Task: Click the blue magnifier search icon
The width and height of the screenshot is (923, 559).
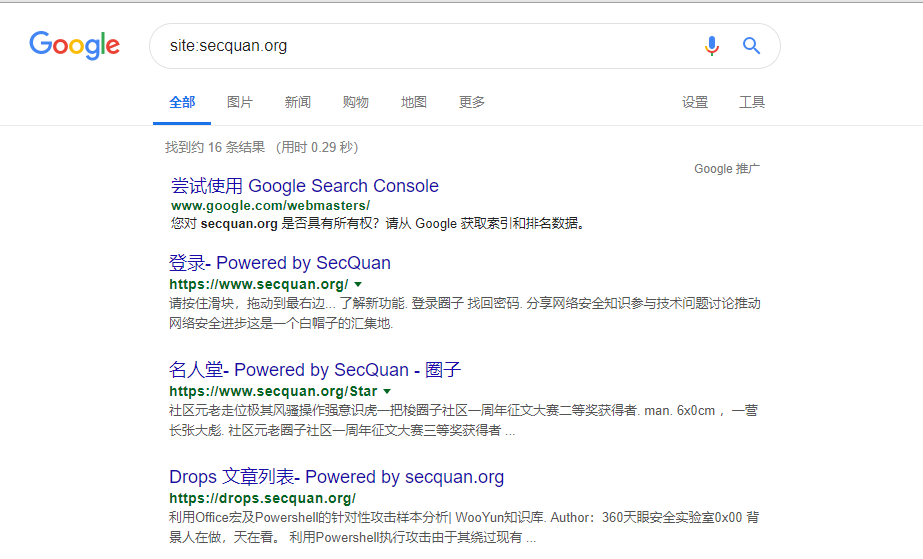Action: (x=751, y=46)
